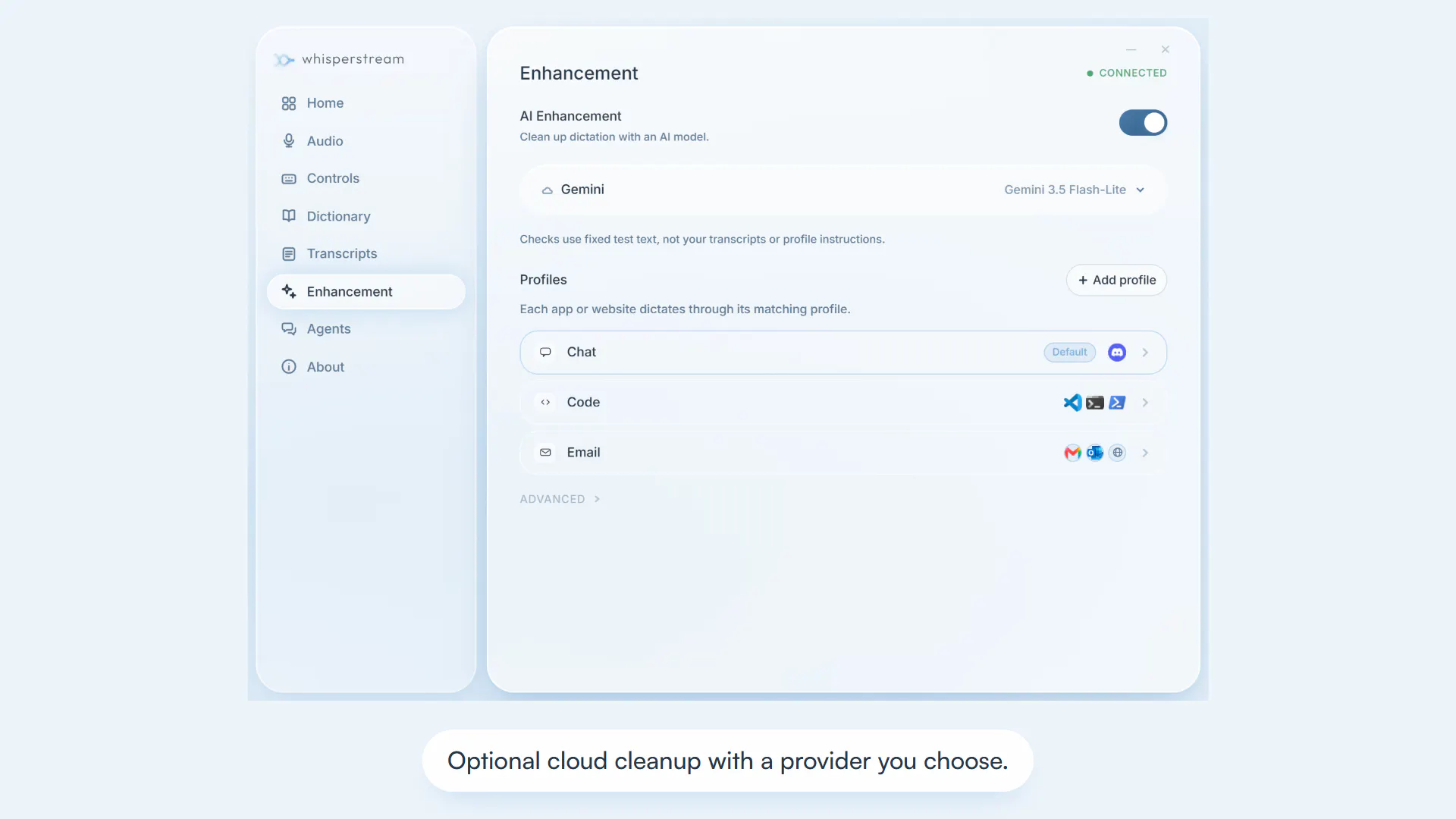Screen dimensions: 1456x819
Task: Click the Gmail icon in Email profile
Action: pos(1072,453)
